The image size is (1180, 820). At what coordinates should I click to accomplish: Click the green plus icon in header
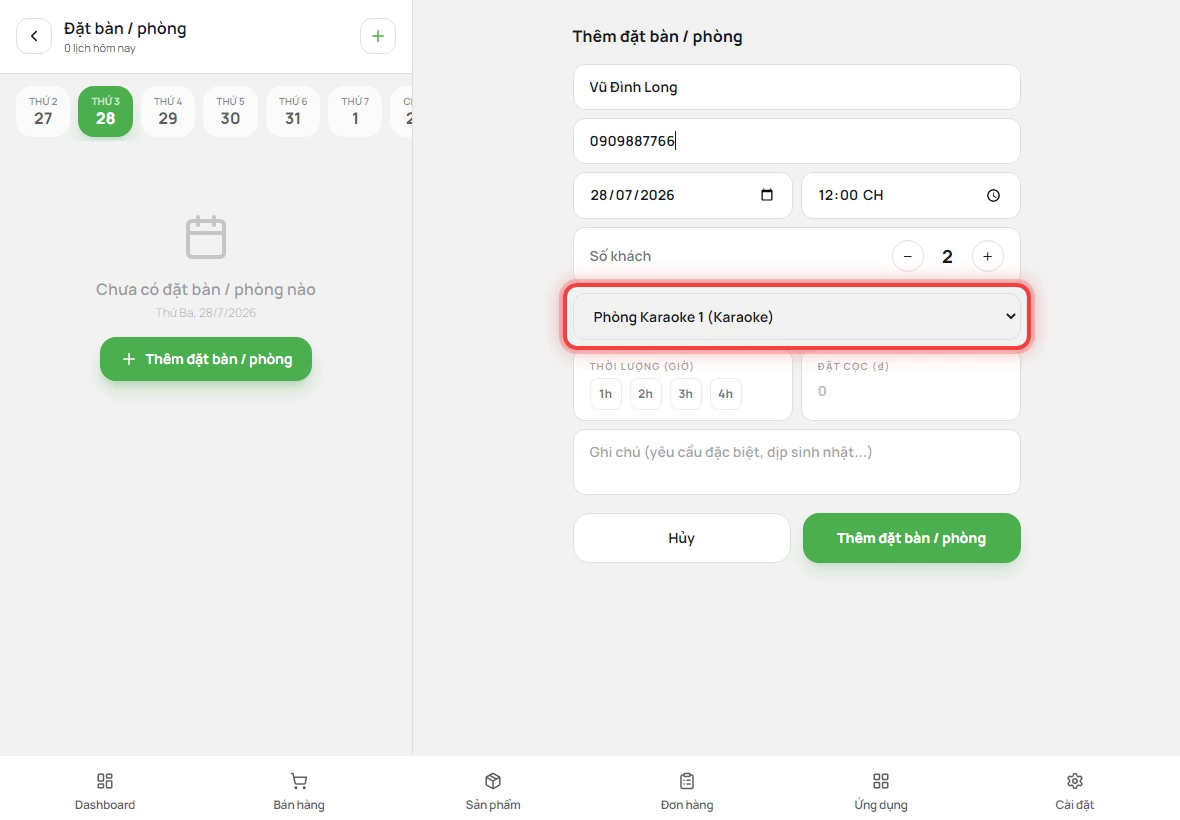point(378,36)
